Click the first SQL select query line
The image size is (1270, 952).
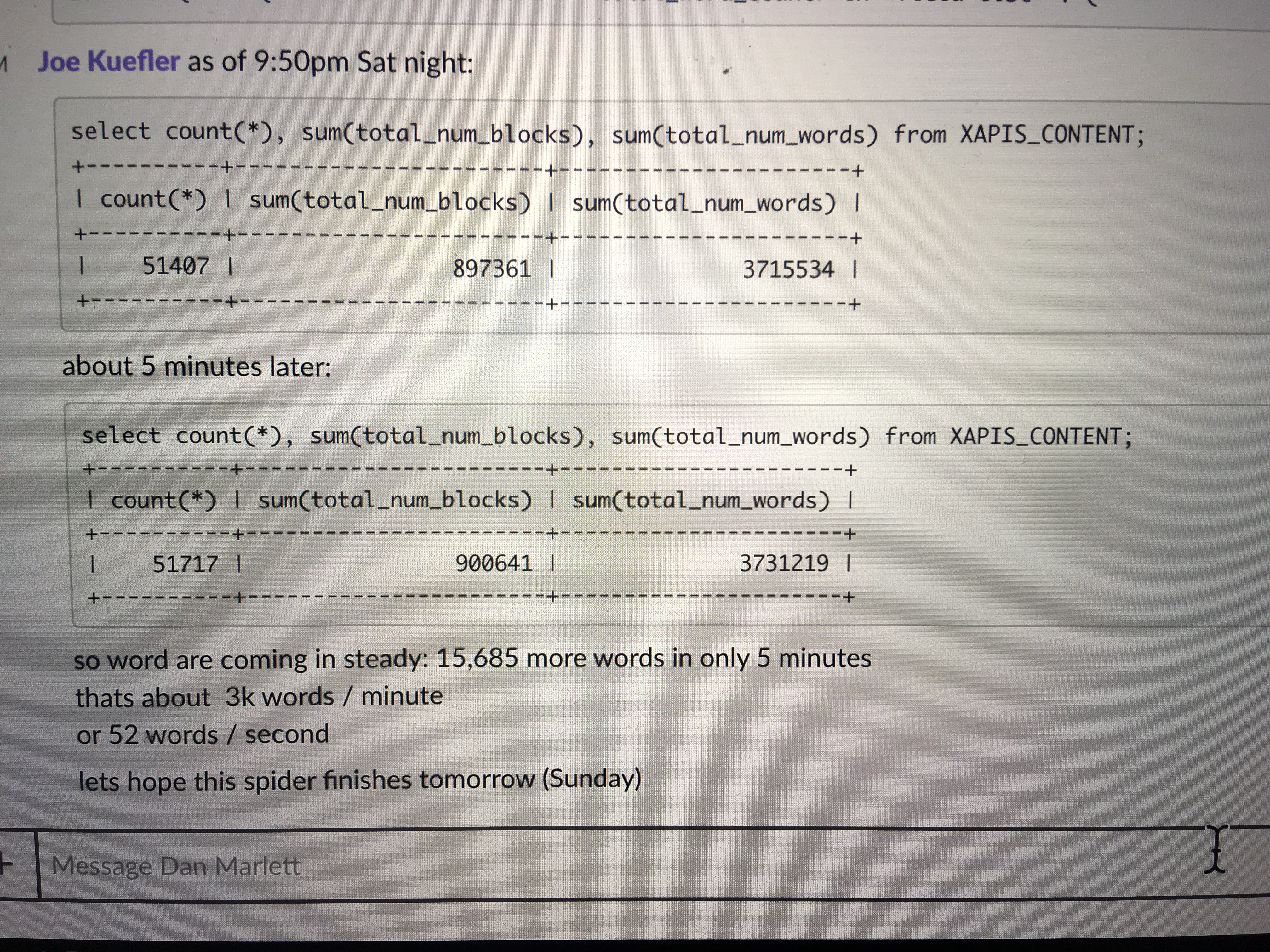click(x=607, y=134)
